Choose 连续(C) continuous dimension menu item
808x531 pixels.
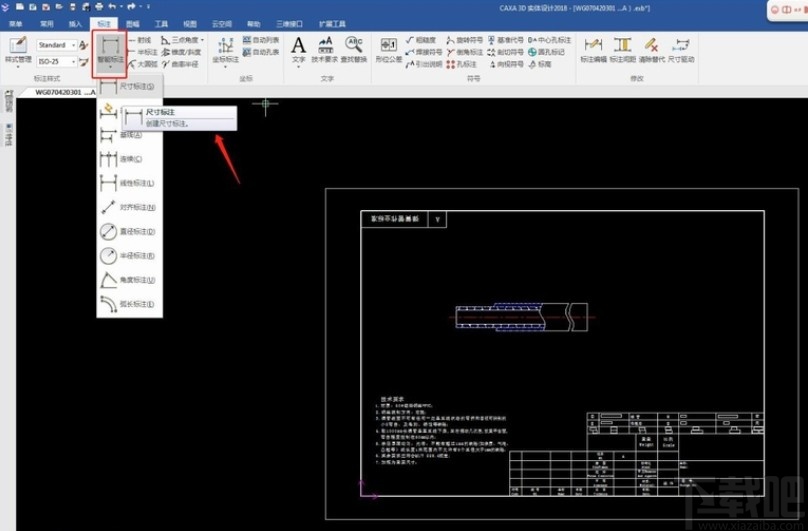tap(129, 159)
